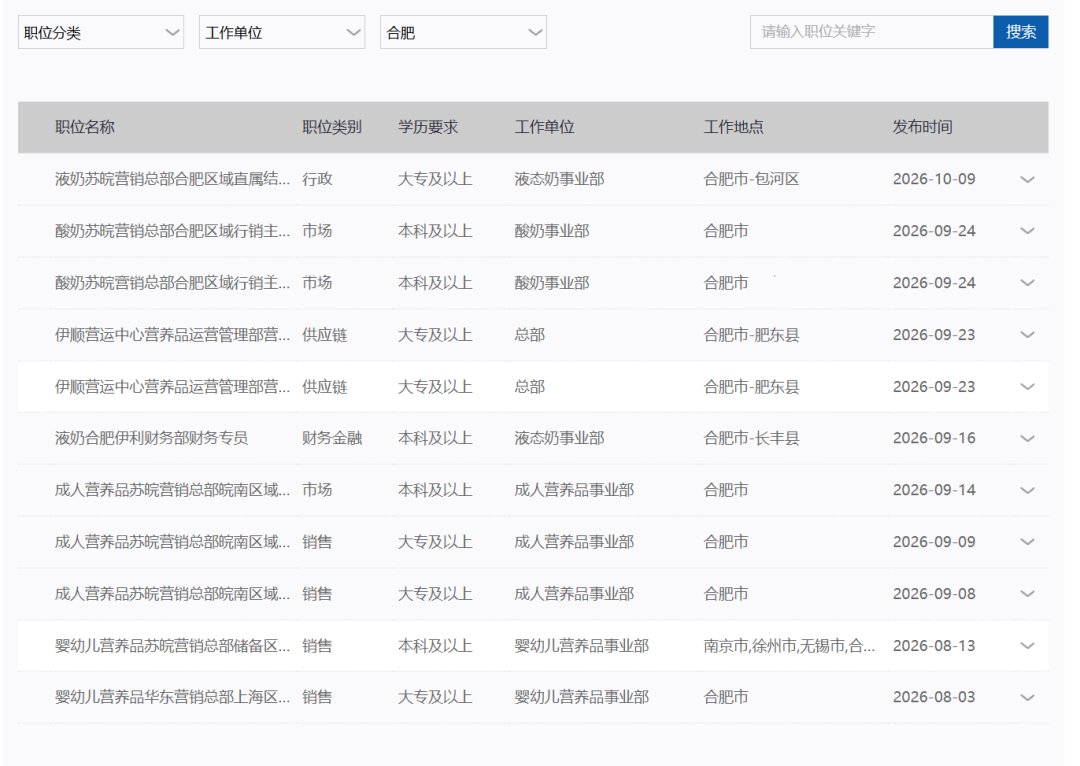Click the date 2026-10-09
The height and width of the screenshot is (766, 1080).
click(934, 179)
